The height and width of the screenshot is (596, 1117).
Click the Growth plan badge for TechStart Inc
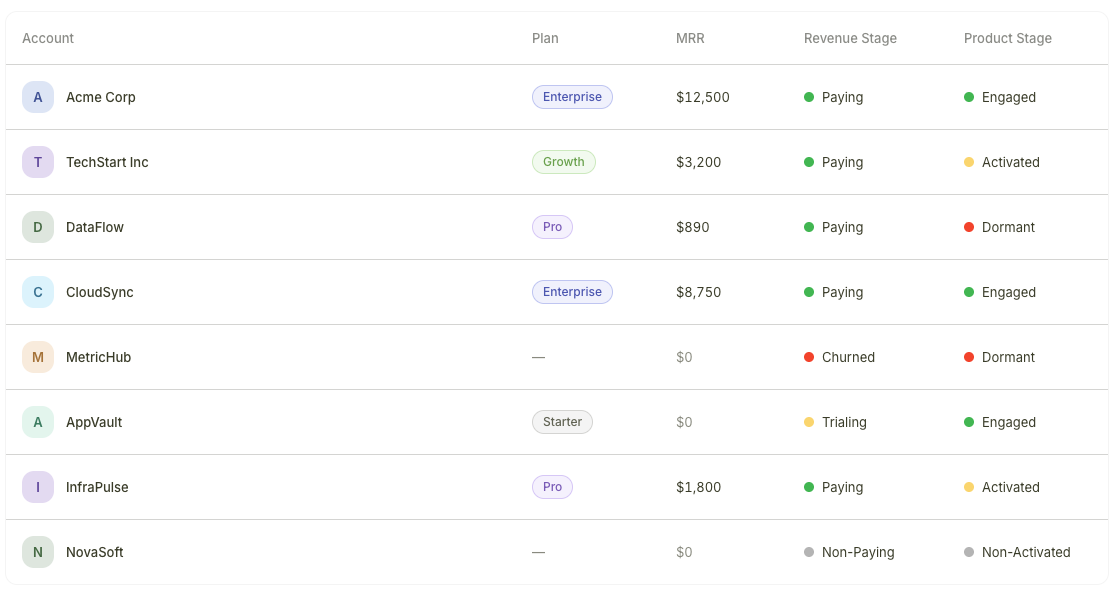pos(563,161)
